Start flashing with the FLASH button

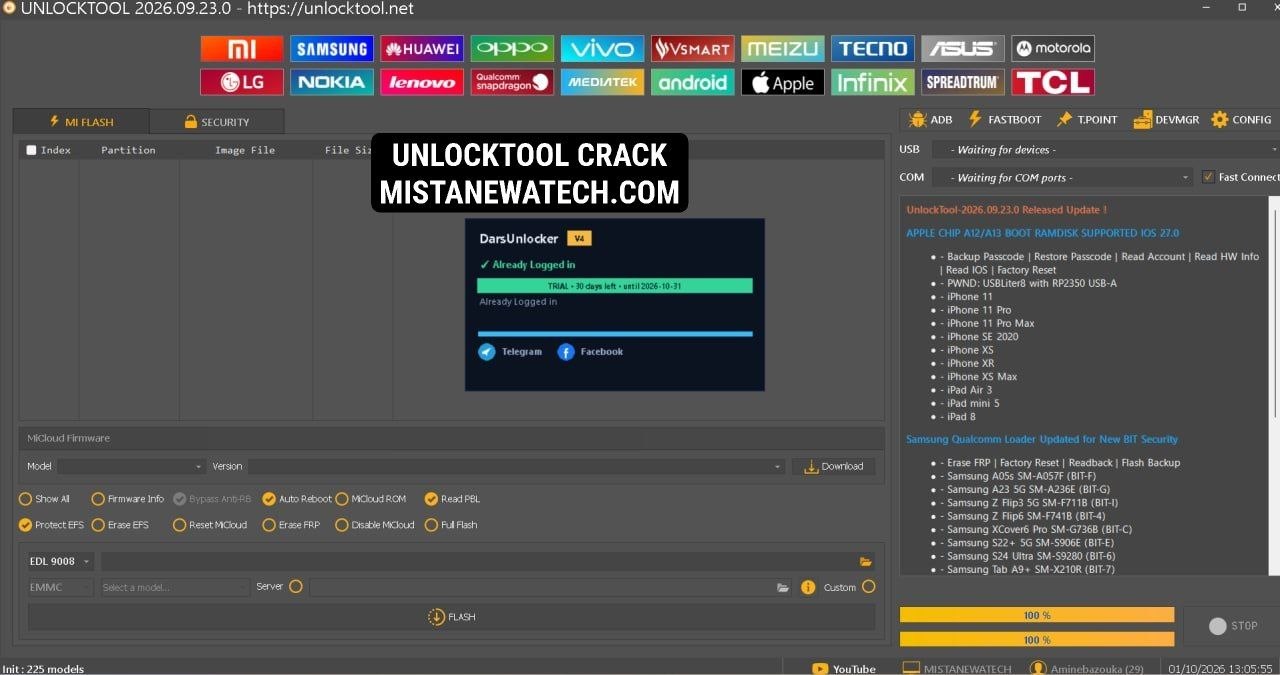(451, 617)
